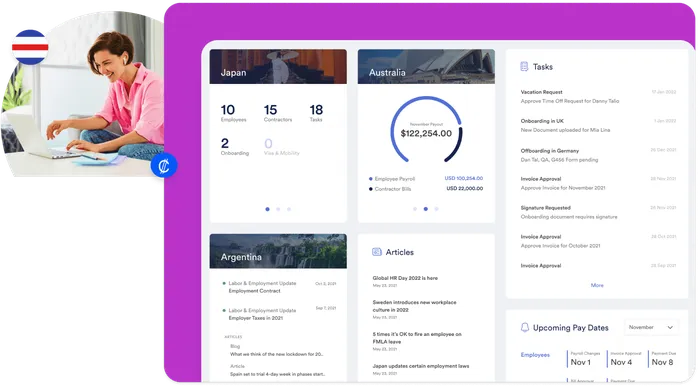Screen dimensions: 698x386
Task: Open the Japan country card header
Action: click(278, 67)
